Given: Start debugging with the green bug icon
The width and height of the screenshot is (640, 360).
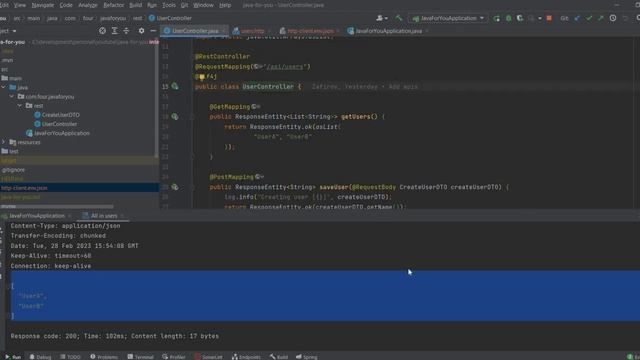Looking at the screenshot, I should [509, 18].
